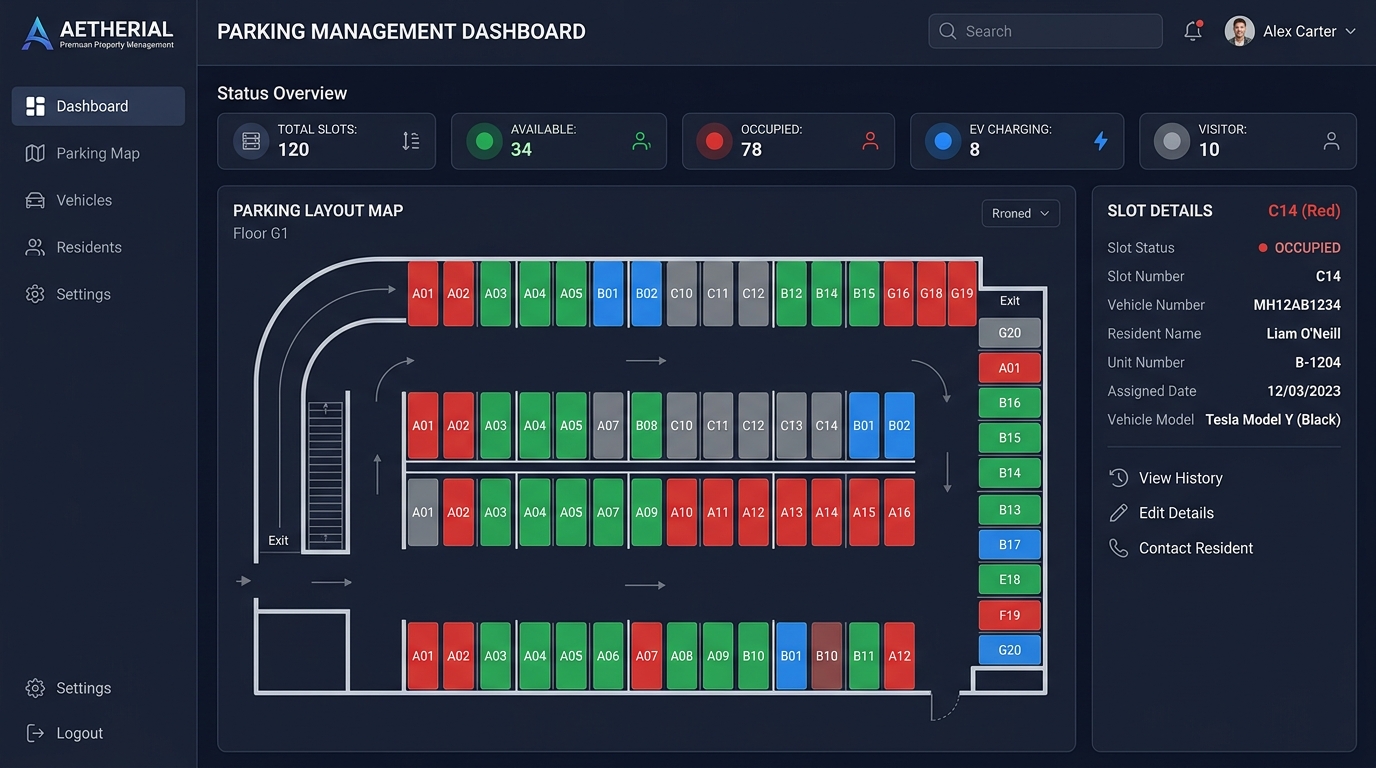Click the green Available status dot
The width and height of the screenshot is (1376, 768).
(484, 141)
